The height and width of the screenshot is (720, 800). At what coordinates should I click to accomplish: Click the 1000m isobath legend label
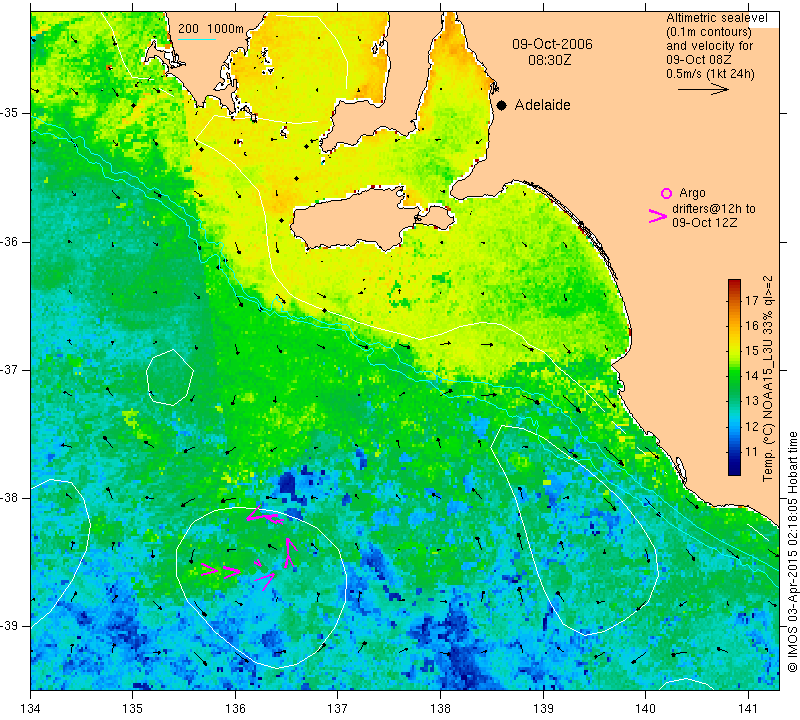[x=226, y=29]
